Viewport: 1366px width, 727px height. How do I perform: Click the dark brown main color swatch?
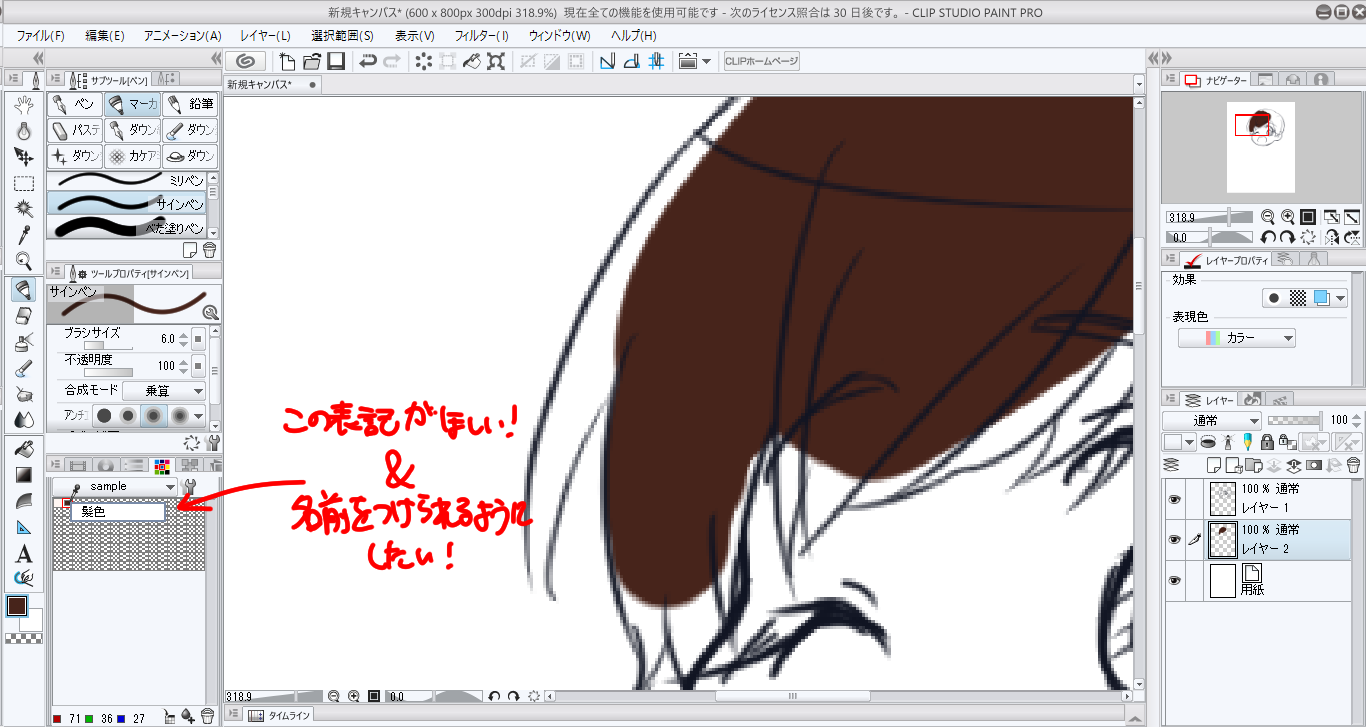pyautogui.click(x=17, y=606)
